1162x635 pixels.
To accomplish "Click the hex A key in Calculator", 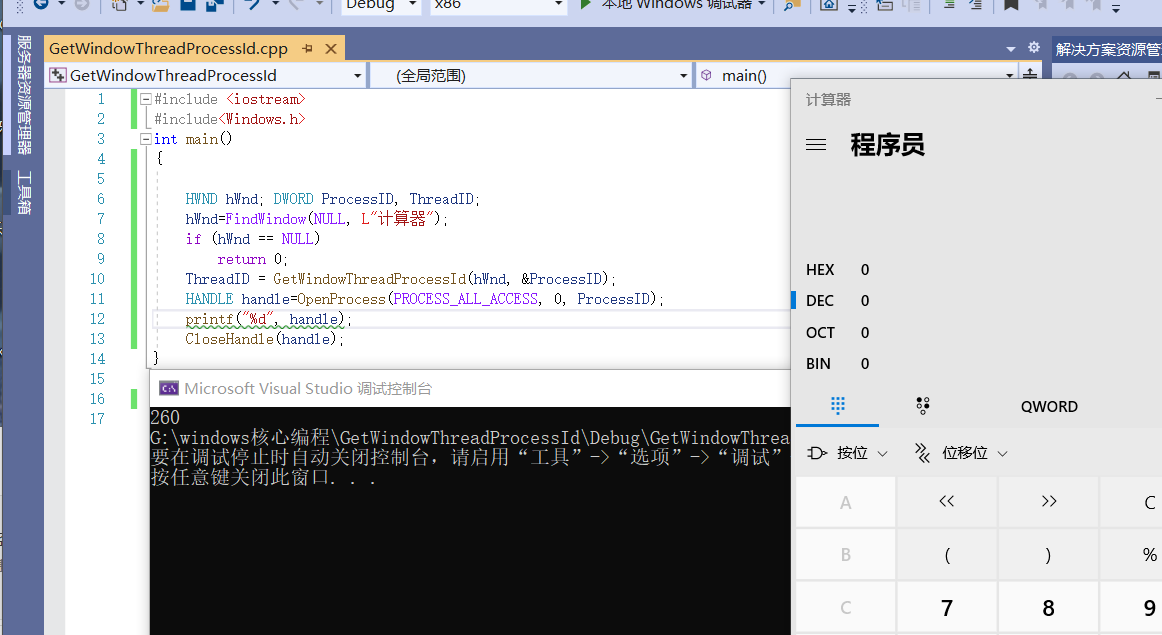I will pos(846,502).
